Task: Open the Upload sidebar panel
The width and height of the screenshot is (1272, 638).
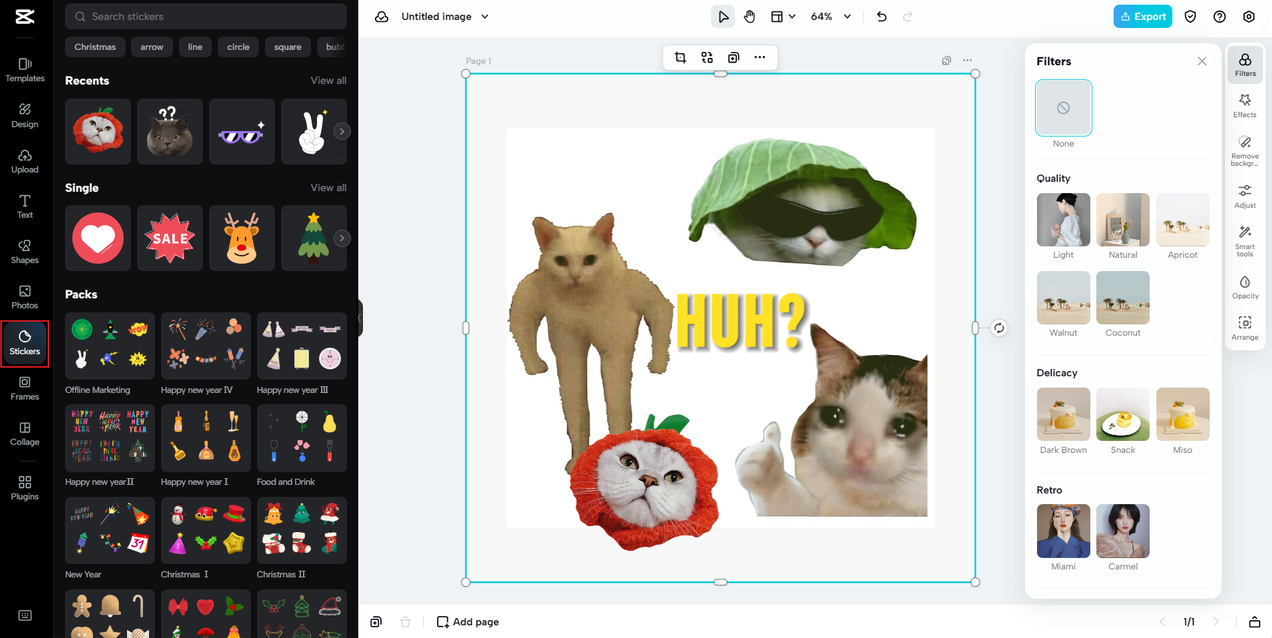Action: [x=25, y=161]
